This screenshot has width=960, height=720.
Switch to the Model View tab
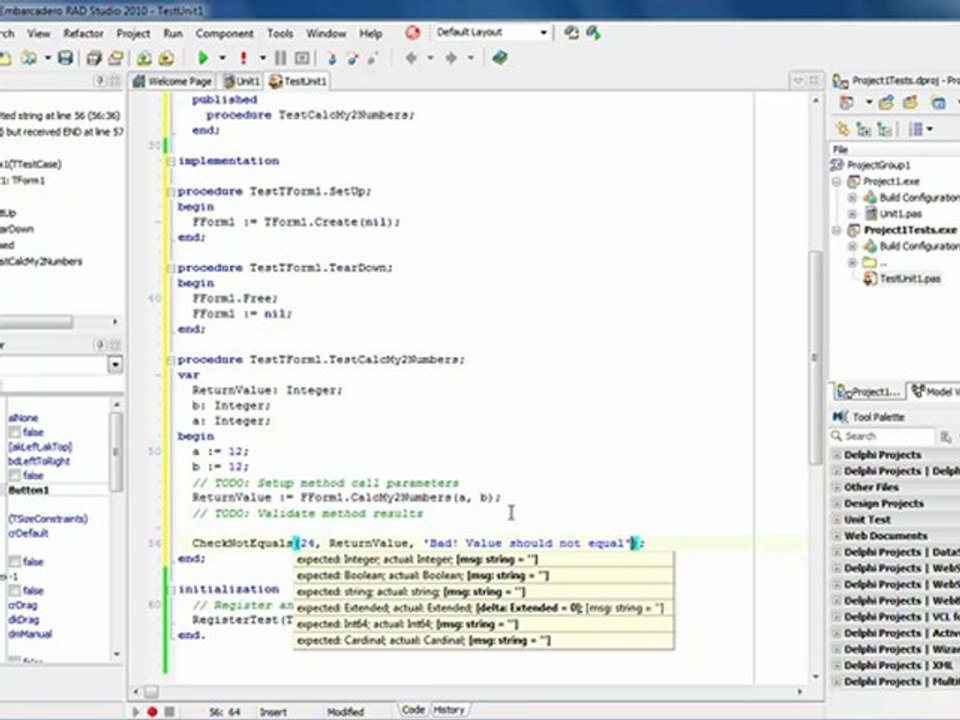click(x=934, y=392)
